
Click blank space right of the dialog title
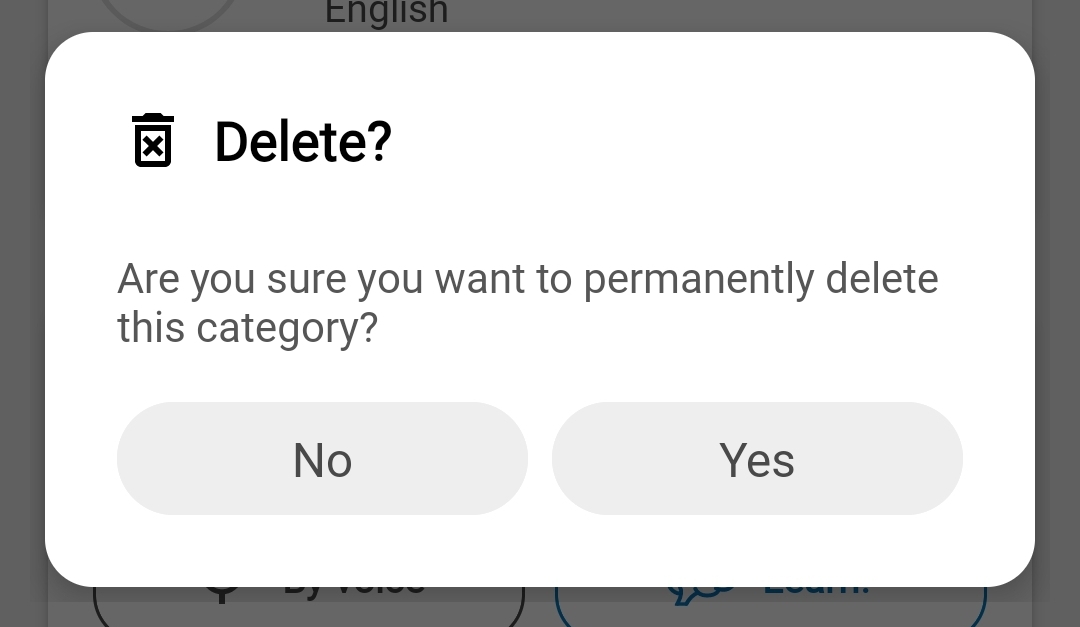tap(700, 141)
